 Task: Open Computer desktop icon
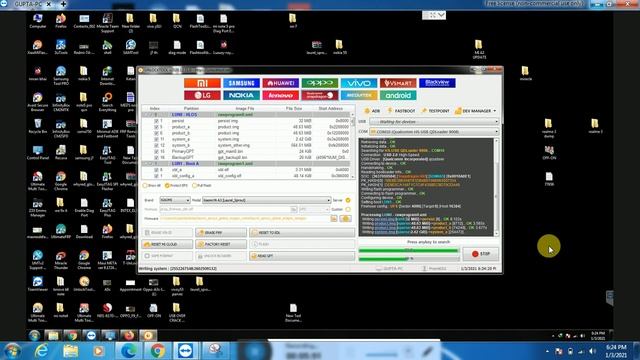coord(38,21)
